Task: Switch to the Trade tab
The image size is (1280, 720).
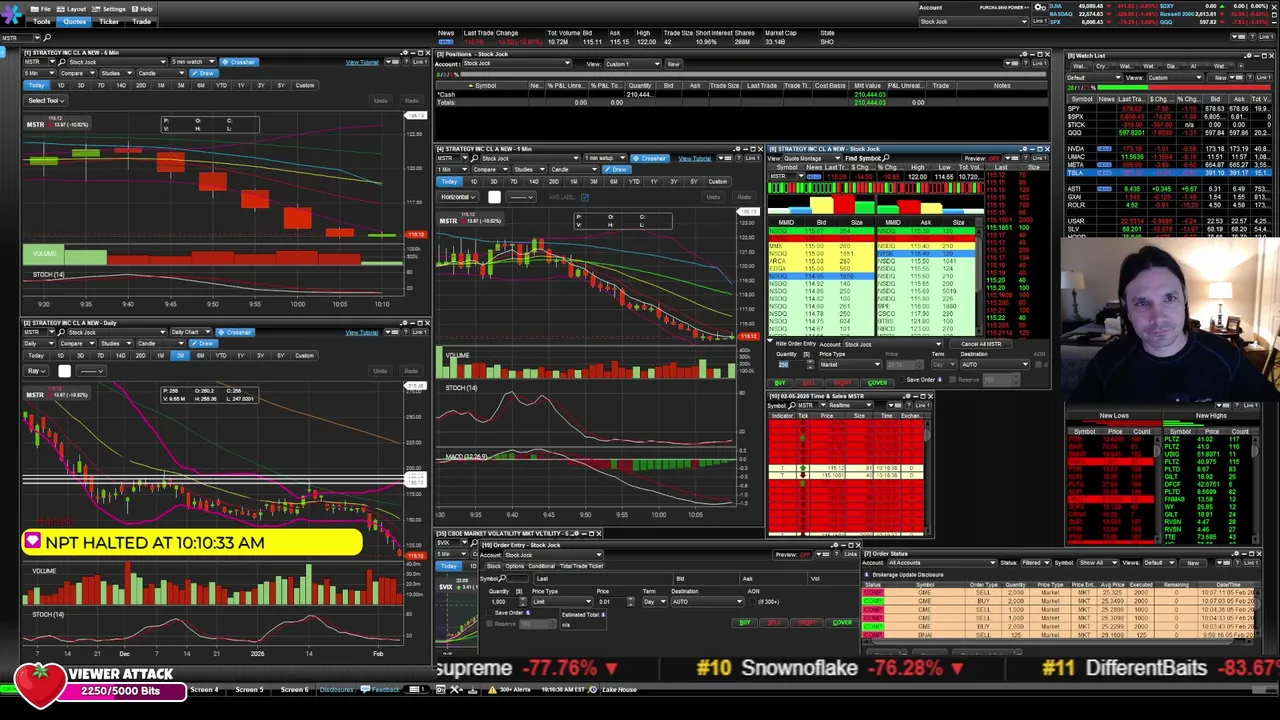Action: tap(141, 21)
